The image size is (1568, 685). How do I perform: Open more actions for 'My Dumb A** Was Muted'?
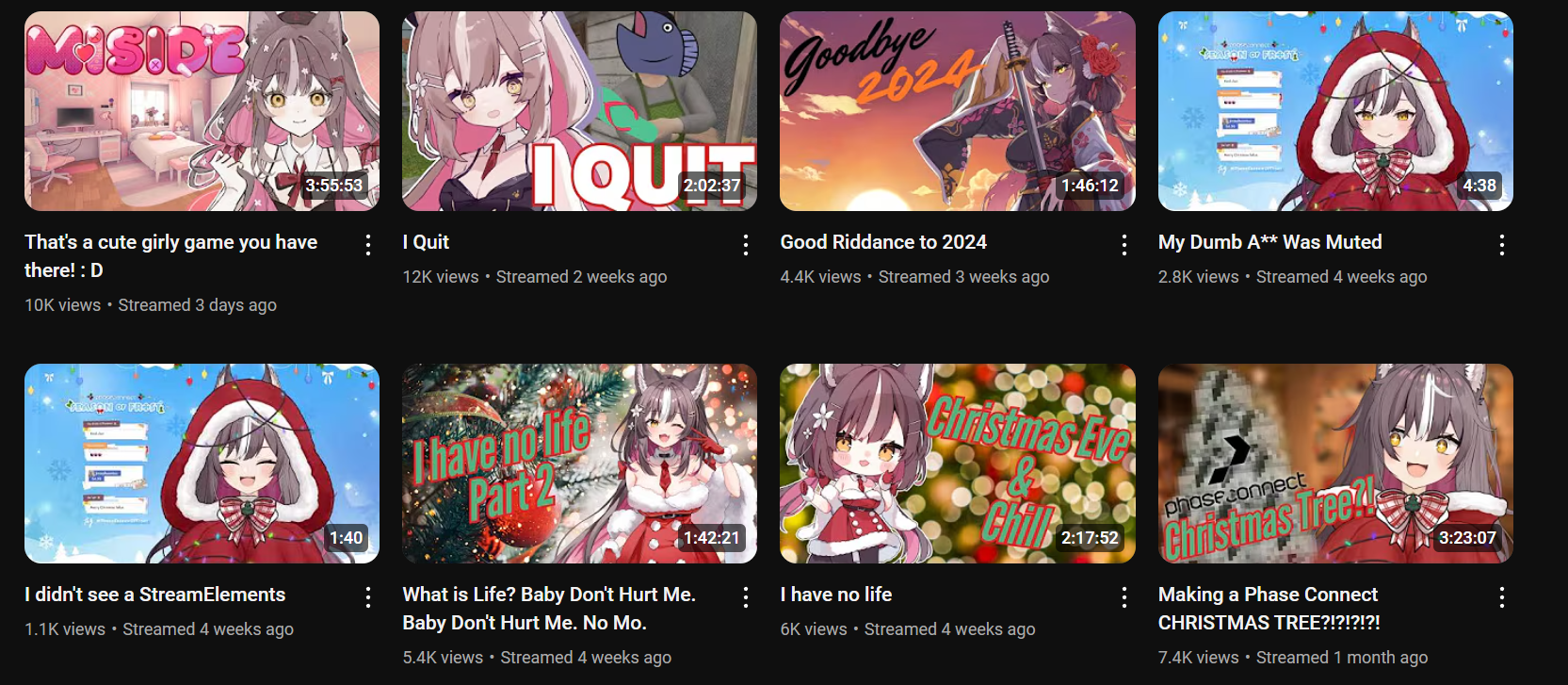pyautogui.click(x=1502, y=245)
